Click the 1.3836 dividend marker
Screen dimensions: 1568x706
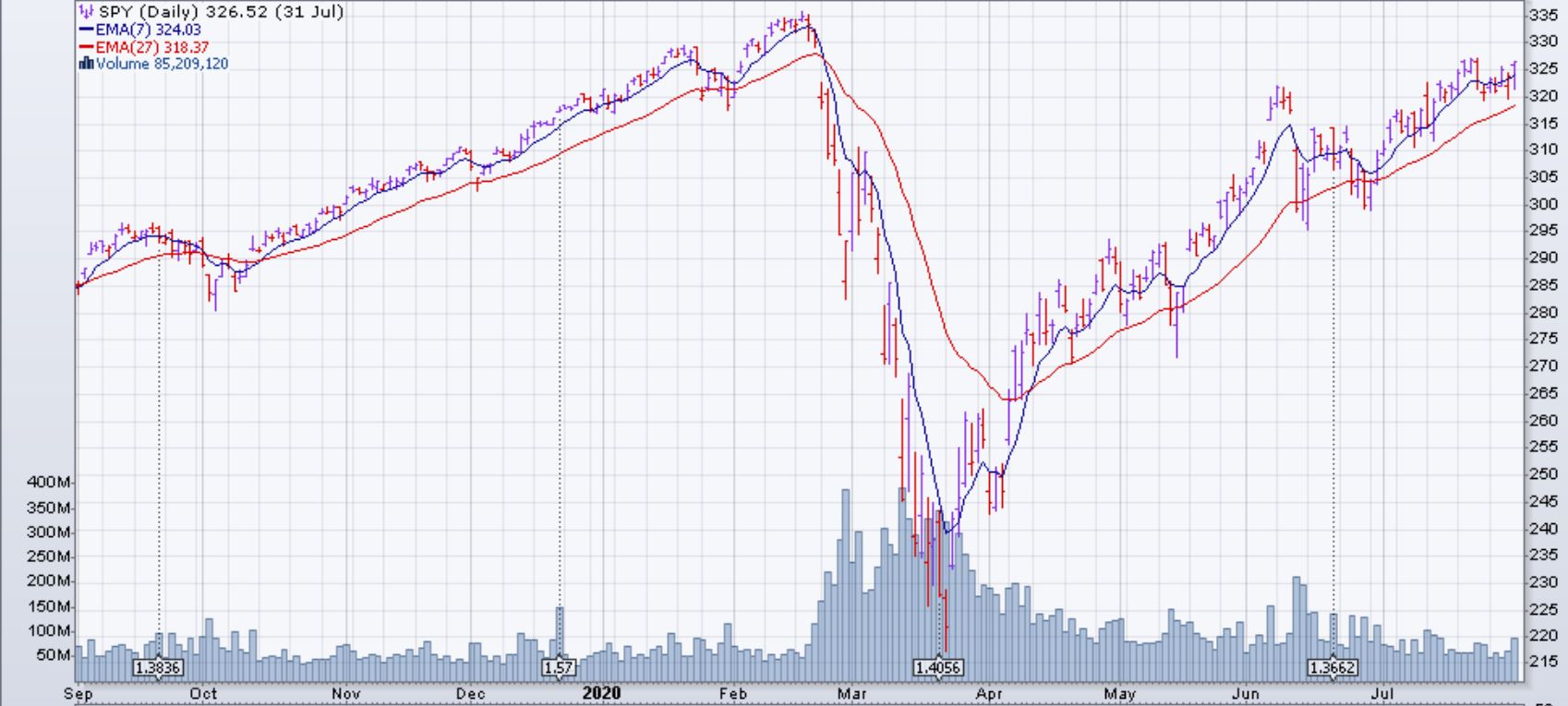[x=158, y=667]
